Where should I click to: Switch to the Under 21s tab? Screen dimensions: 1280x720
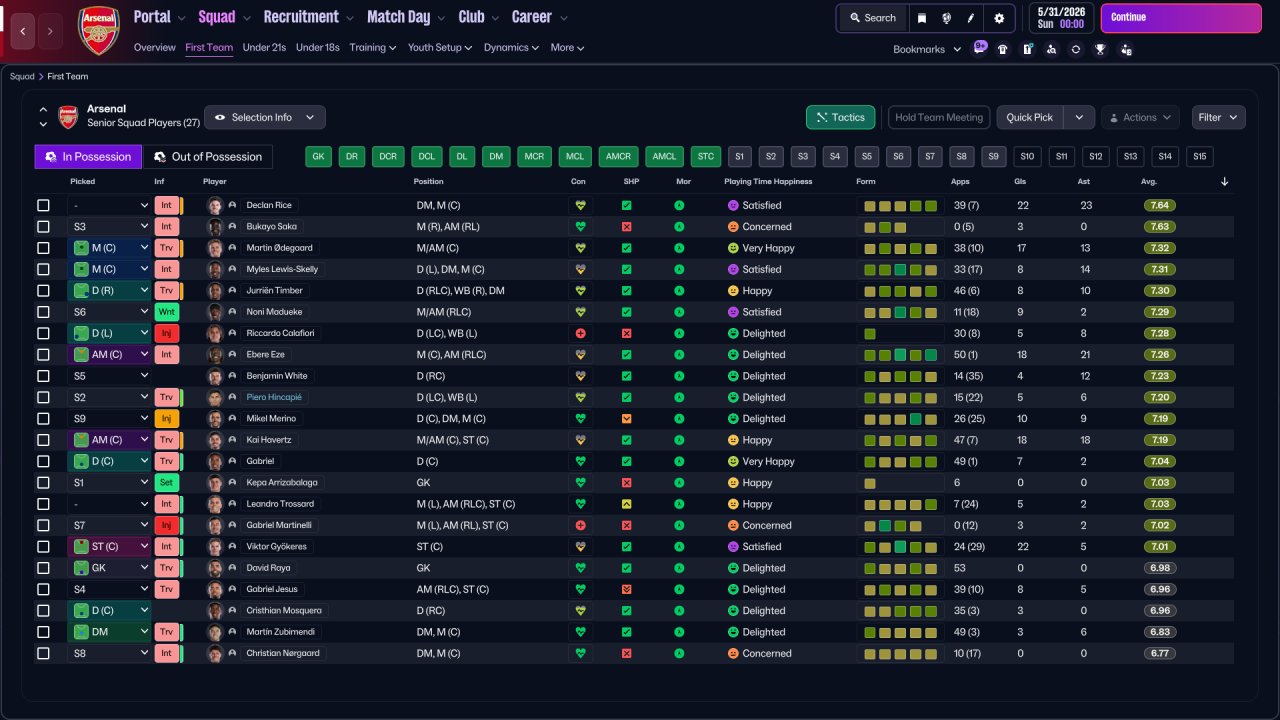264,47
